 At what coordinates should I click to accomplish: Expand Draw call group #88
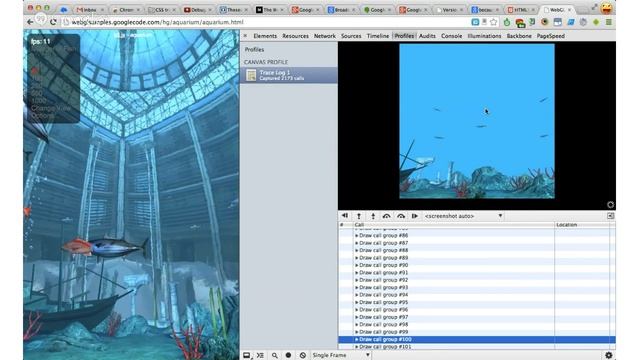point(356,250)
